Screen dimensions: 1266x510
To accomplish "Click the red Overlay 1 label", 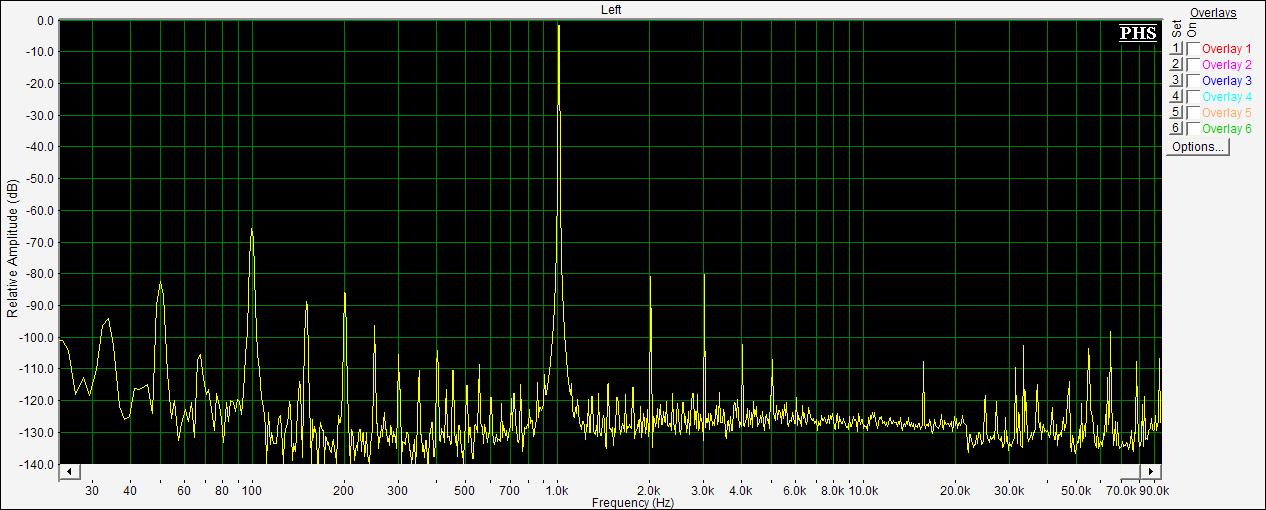I will point(1226,49).
